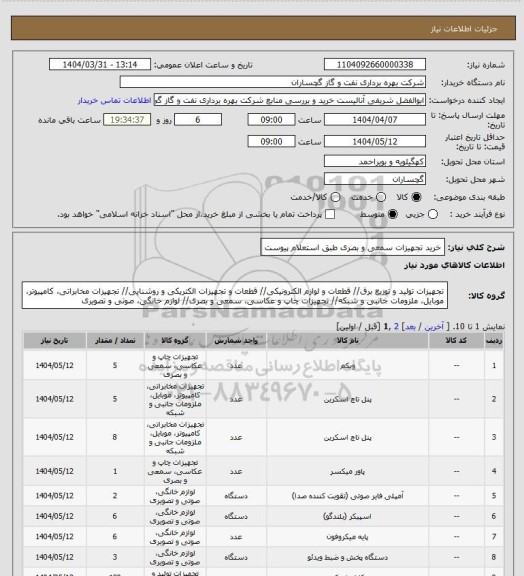The width and height of the screenshot is (524, 576).
Task: Click the announcement date field 1404/03/31 - 13:14
Action: [100, 64]
